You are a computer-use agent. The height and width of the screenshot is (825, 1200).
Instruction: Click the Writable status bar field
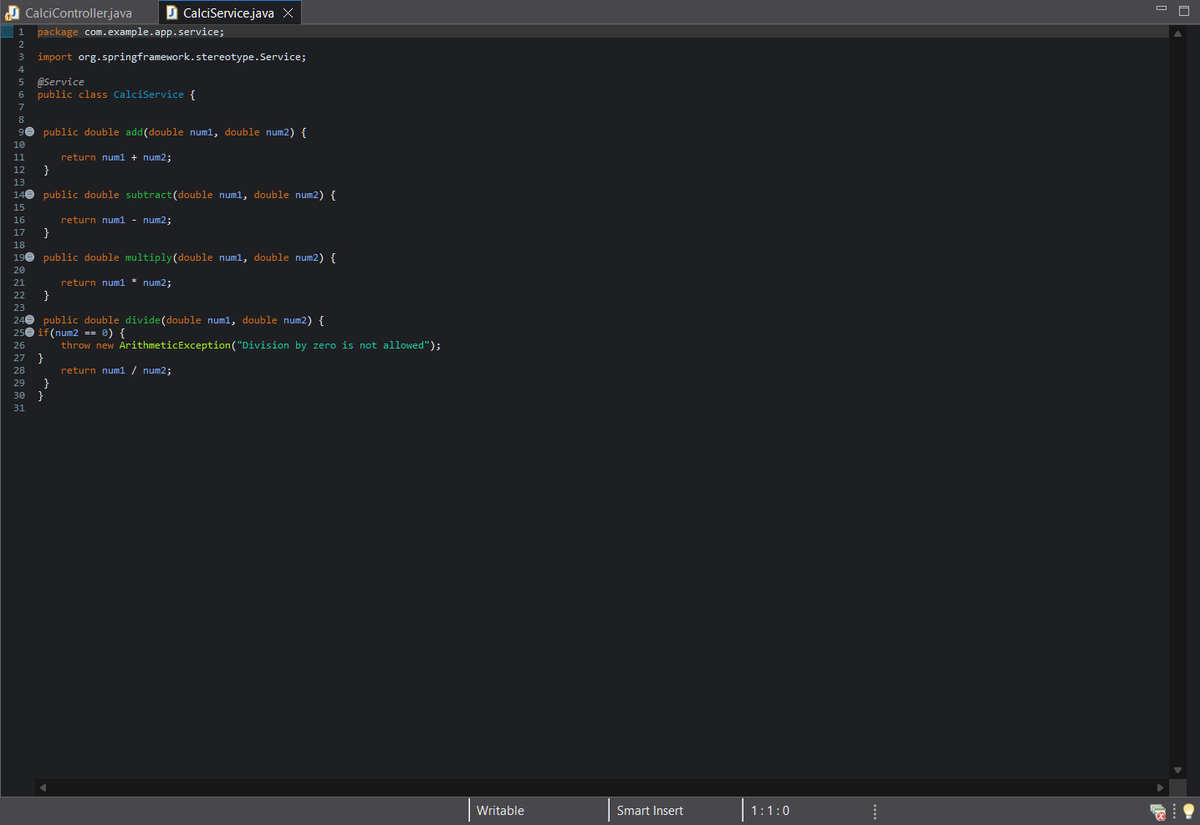tap(538, 810)
